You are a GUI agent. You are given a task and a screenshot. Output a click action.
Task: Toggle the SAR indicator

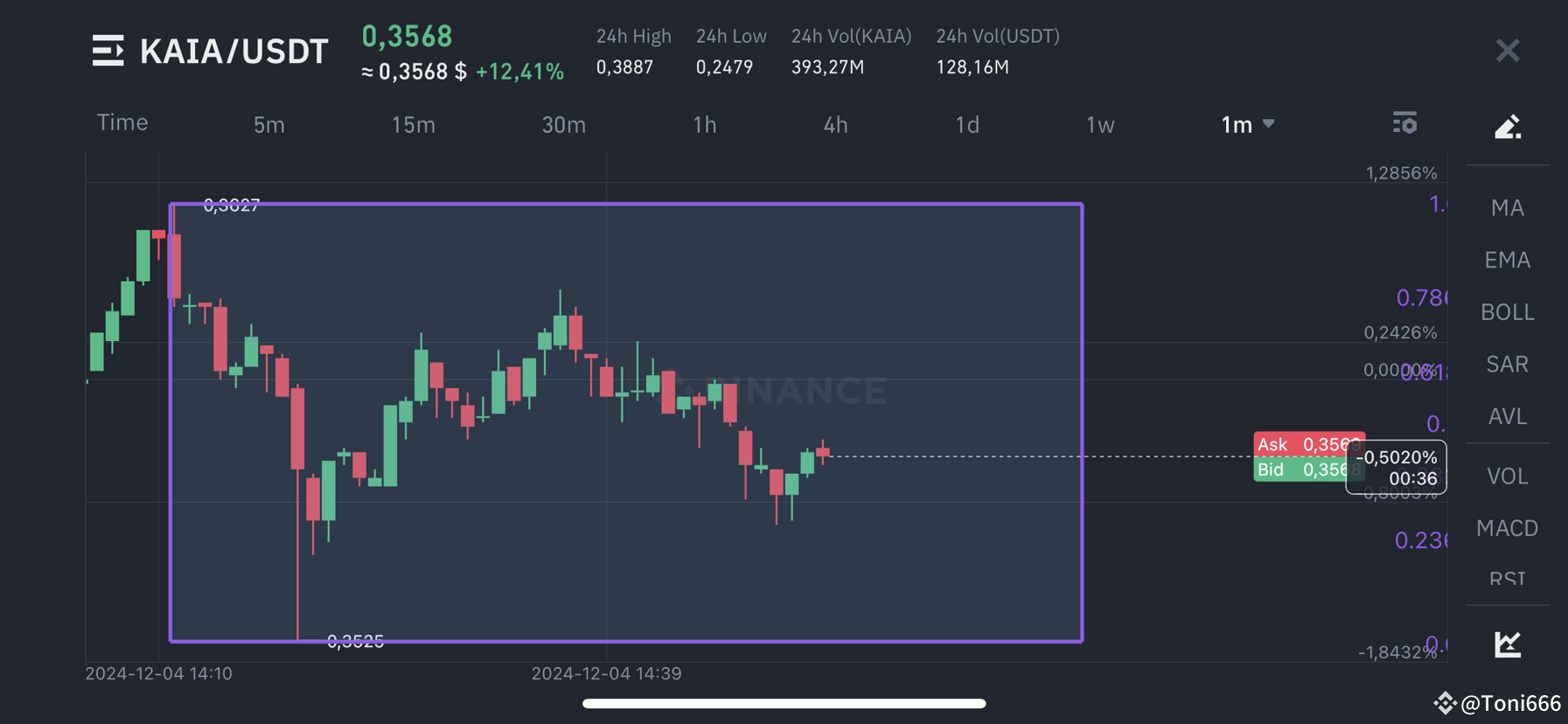[x=1508, y=364]
